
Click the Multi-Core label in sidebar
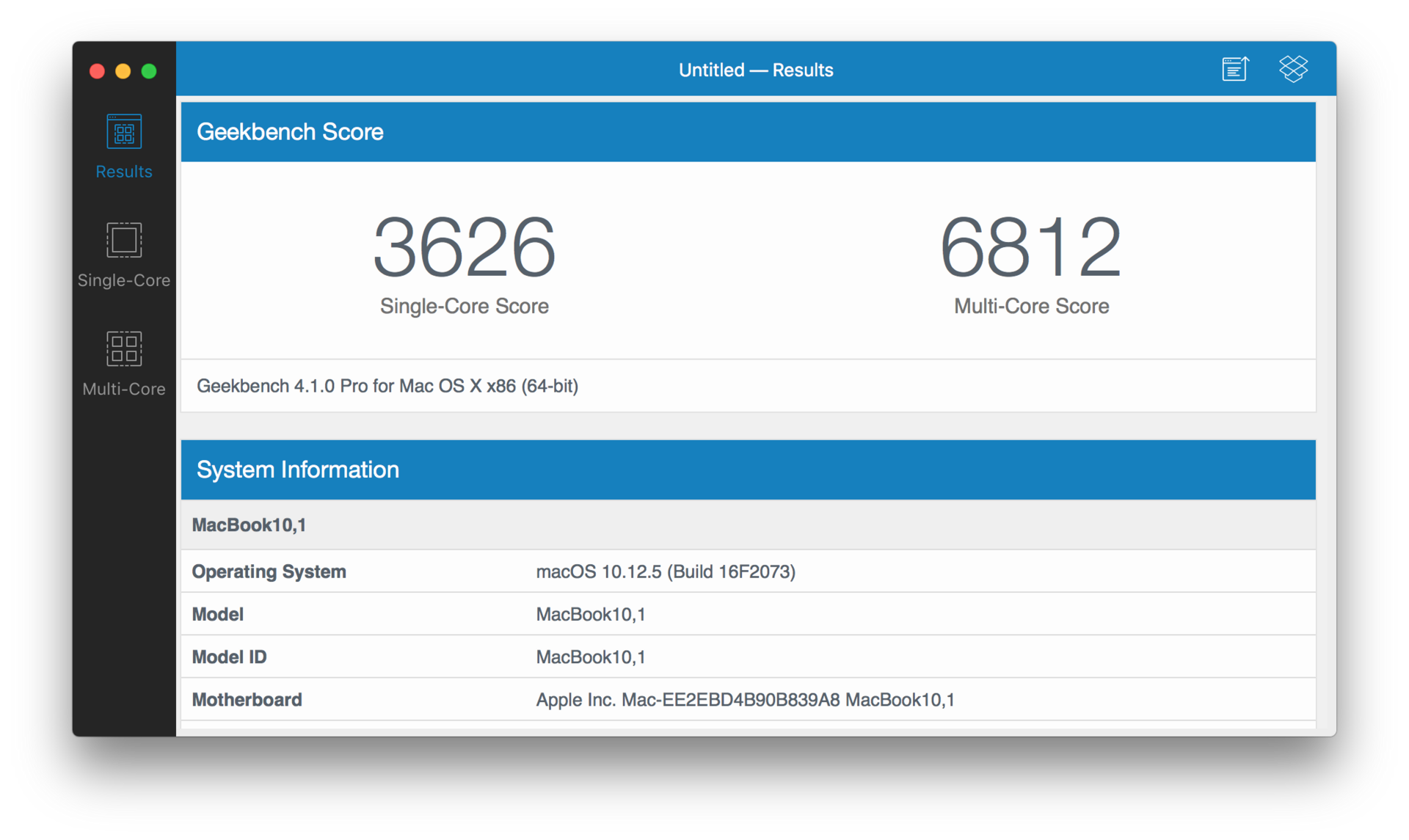click(x=123, y=389)
